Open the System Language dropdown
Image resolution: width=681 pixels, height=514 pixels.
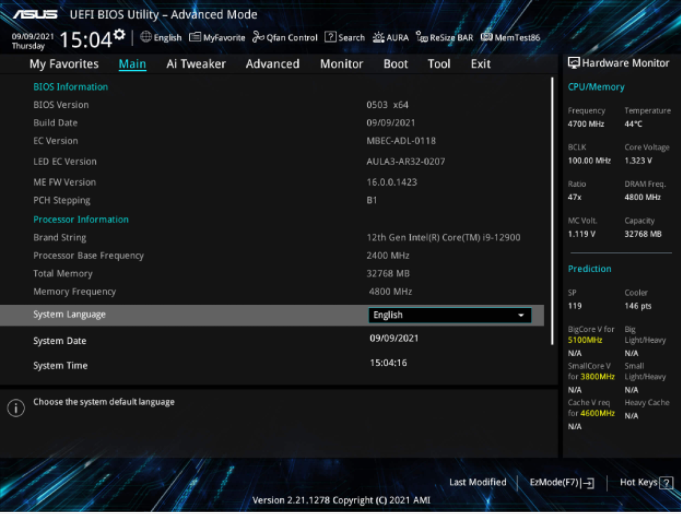tap(450, 315)
